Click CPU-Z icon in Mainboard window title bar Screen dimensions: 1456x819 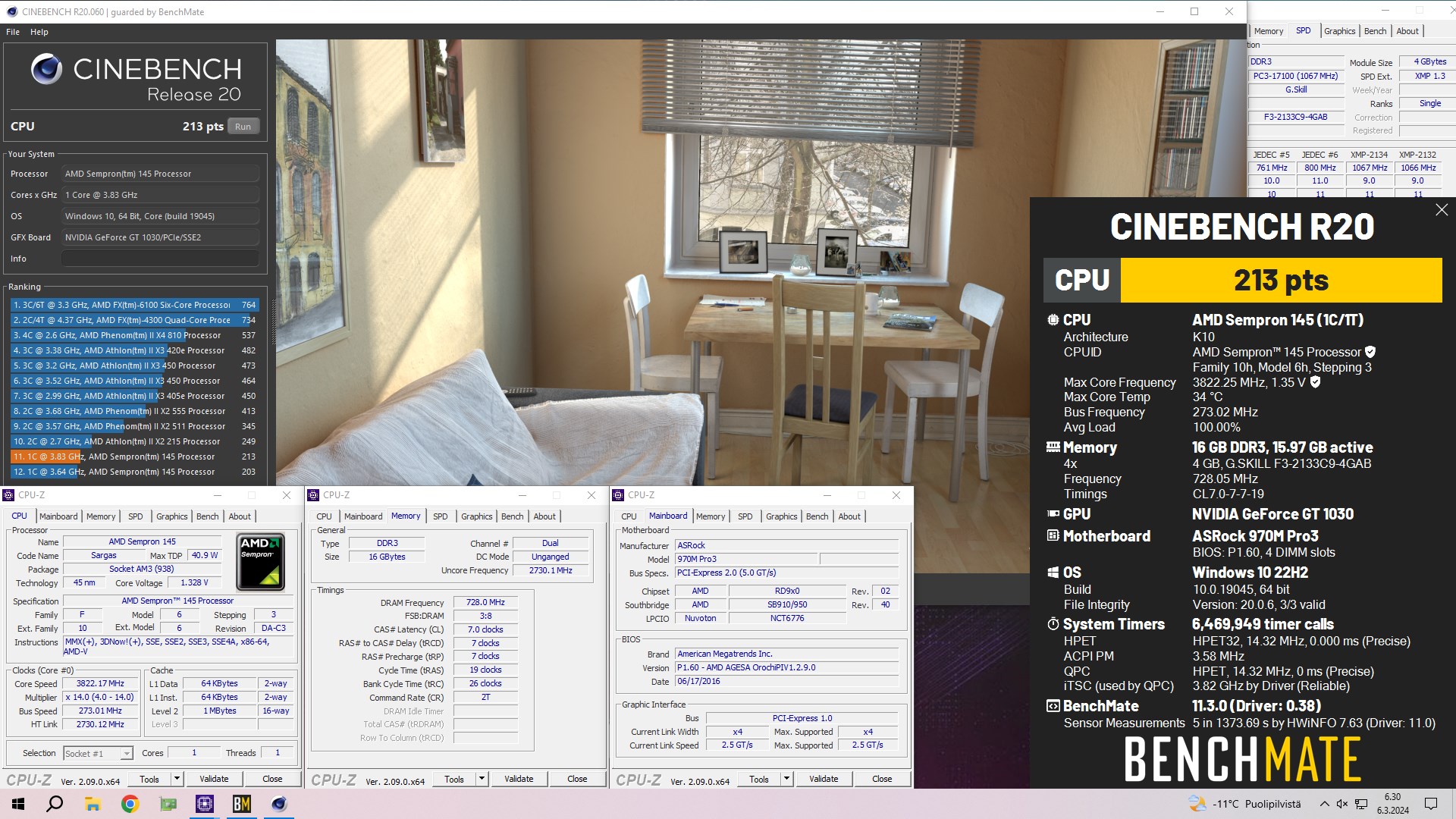pos(619,495)
